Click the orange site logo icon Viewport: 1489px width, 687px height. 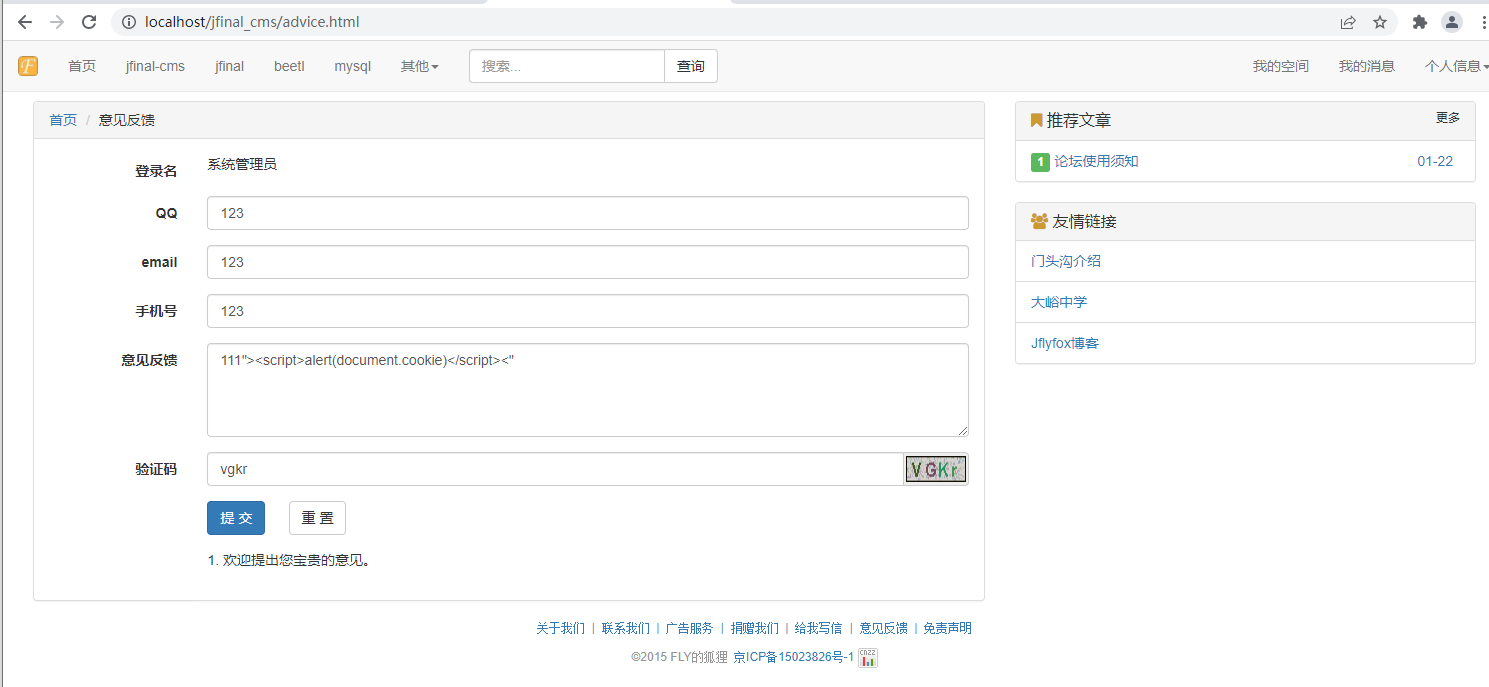pos(27,66)
